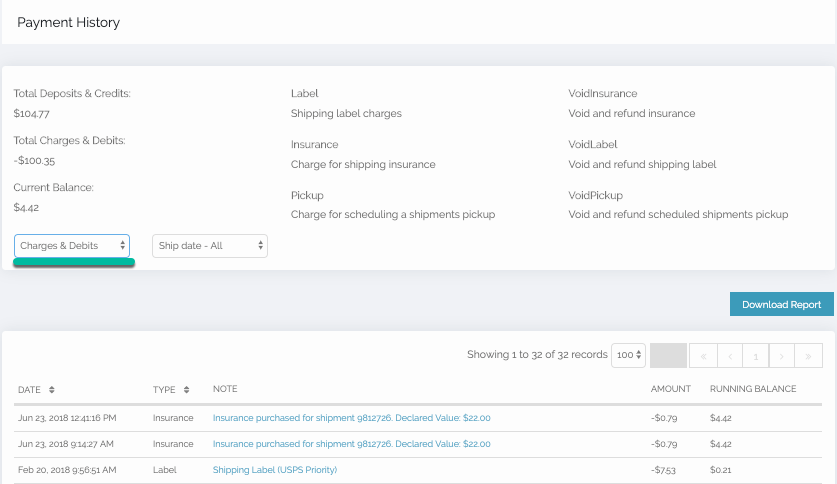Select the $104.77 total deposits value
The height and width of the screenshot is (484, 837).
[x=31, y=114]
